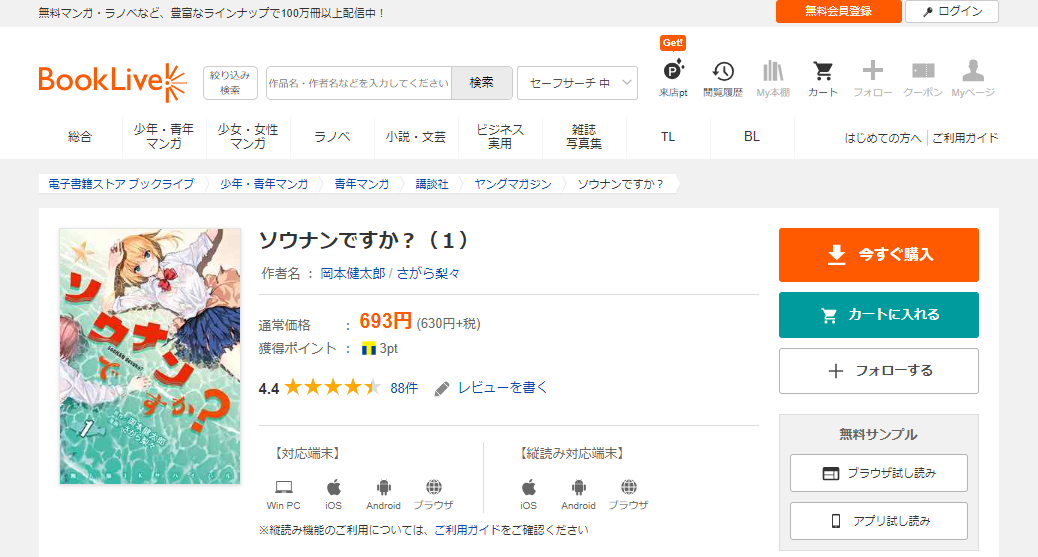The height and width of the screenshot is (557, 1038).
Task: Click the レビューを書く review link
Action: (502, 388)
